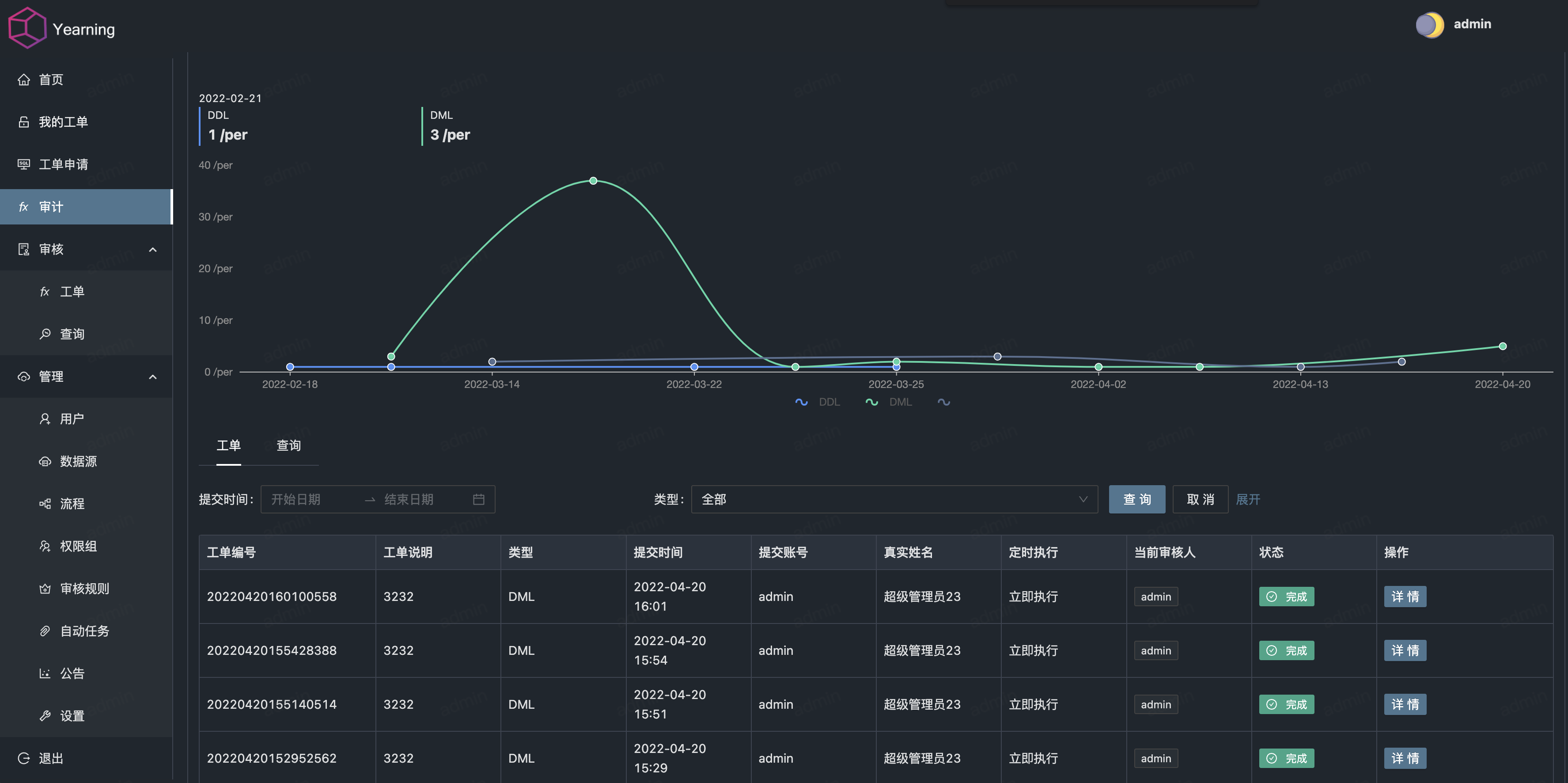Image resolution: width=1568 pixels, height=783 pixels.
Task: Open the home page icon in sidebar
Action: pyautogui.click(x=24, y=80)
